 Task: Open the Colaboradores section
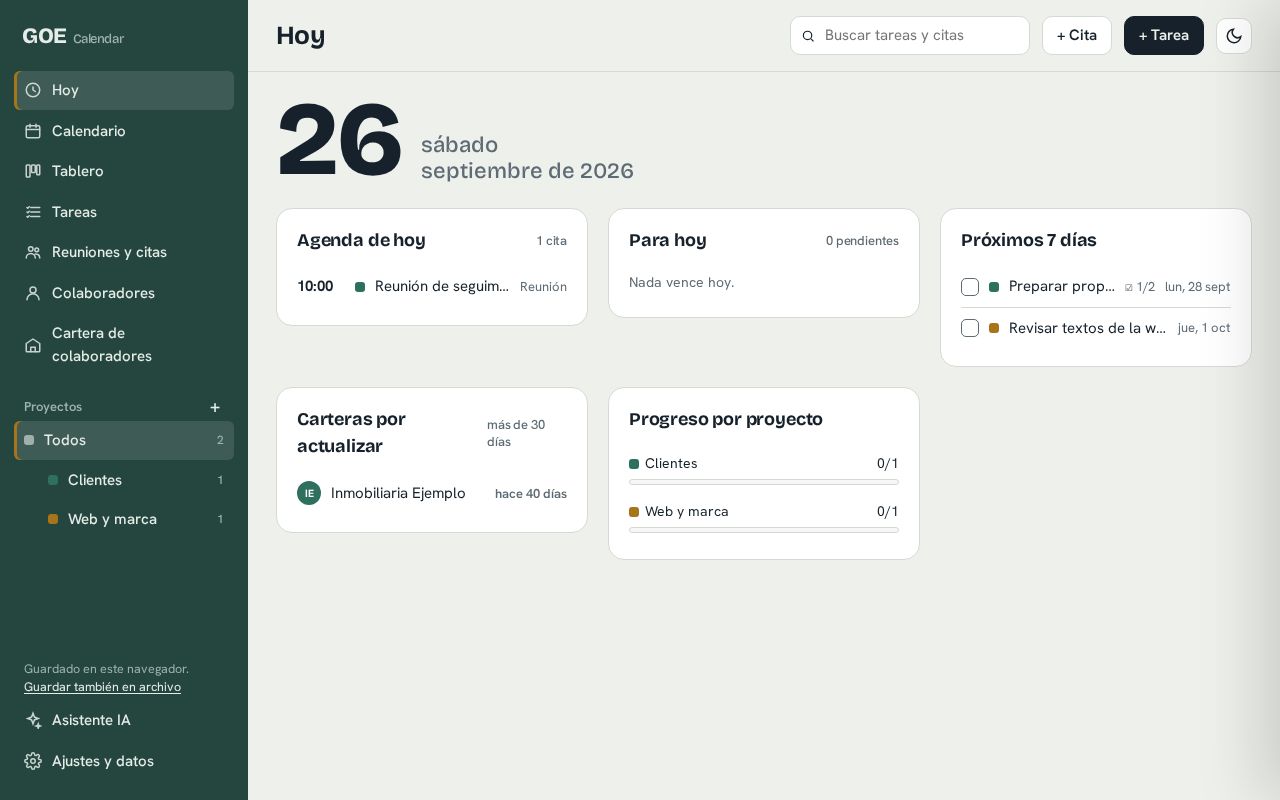click(x=124, y=293)
